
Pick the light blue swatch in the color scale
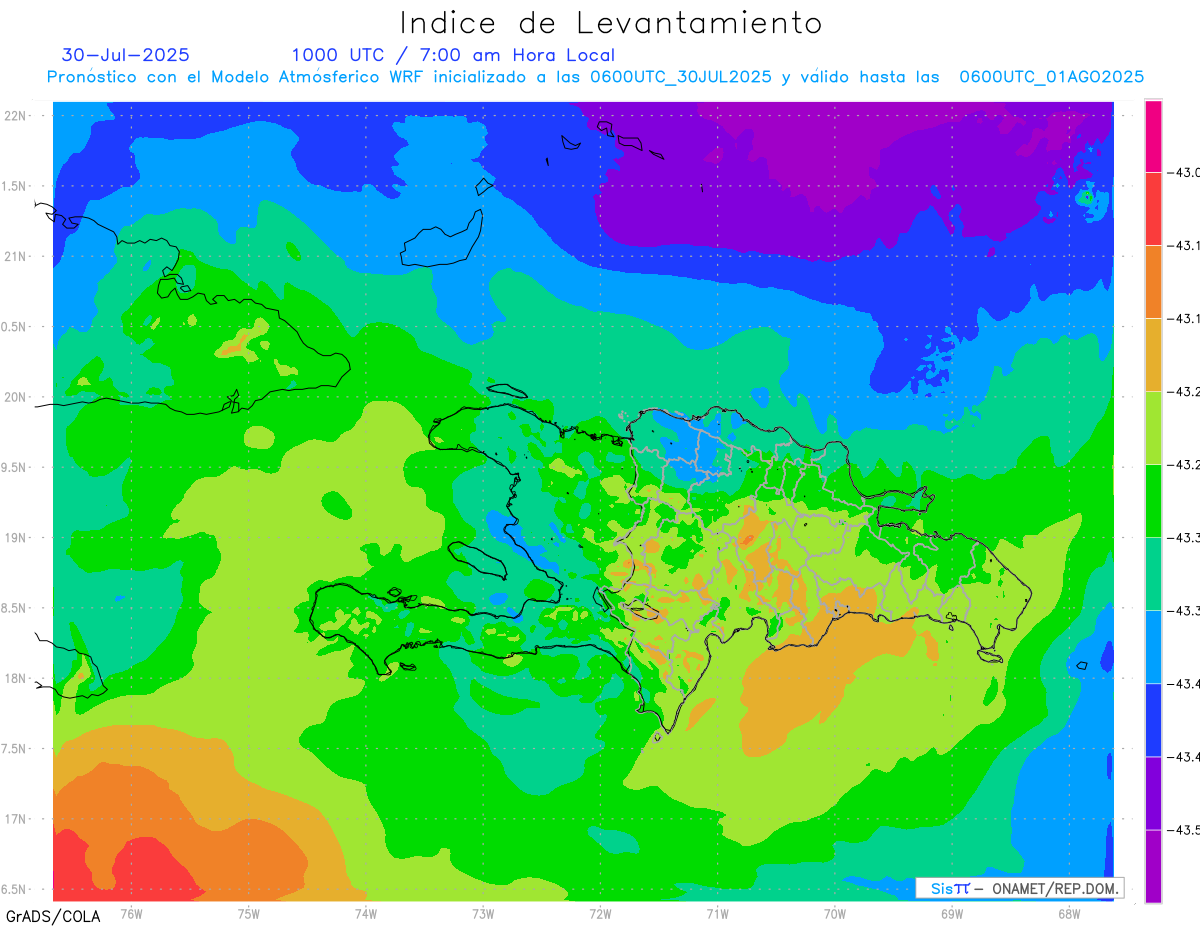[1153, 647]
